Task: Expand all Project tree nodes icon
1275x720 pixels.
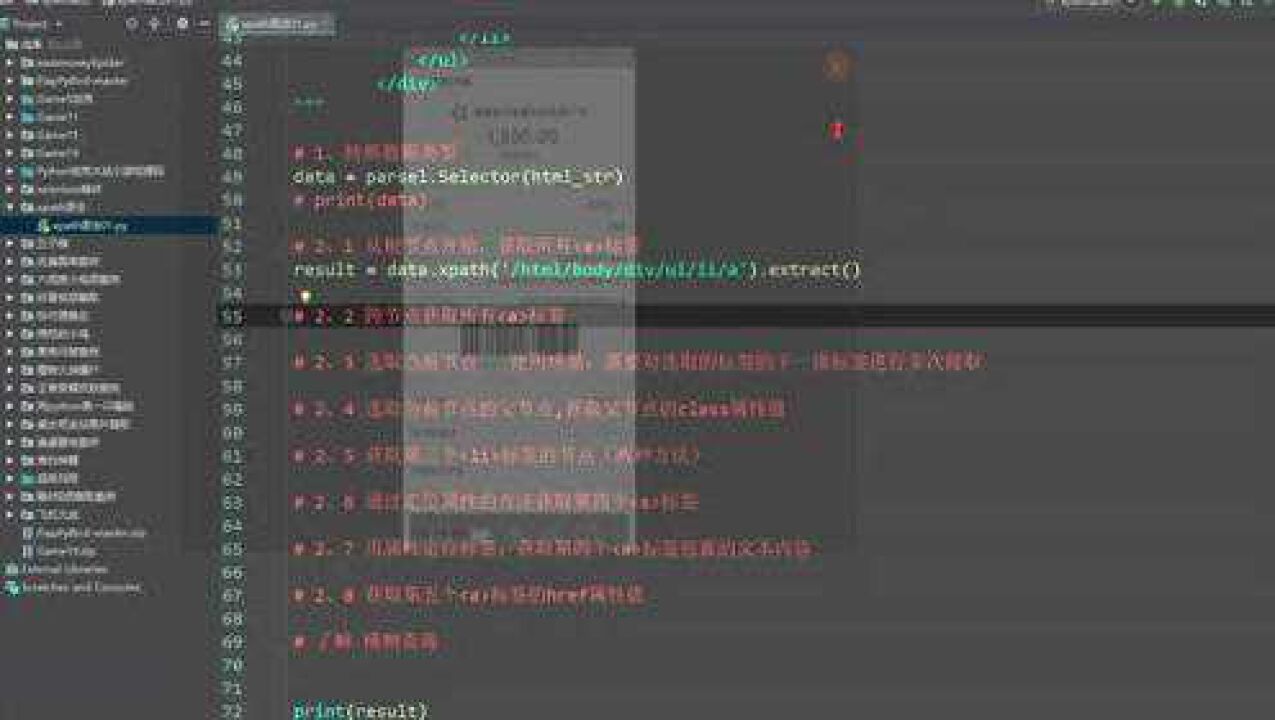Action: point(154,23)
